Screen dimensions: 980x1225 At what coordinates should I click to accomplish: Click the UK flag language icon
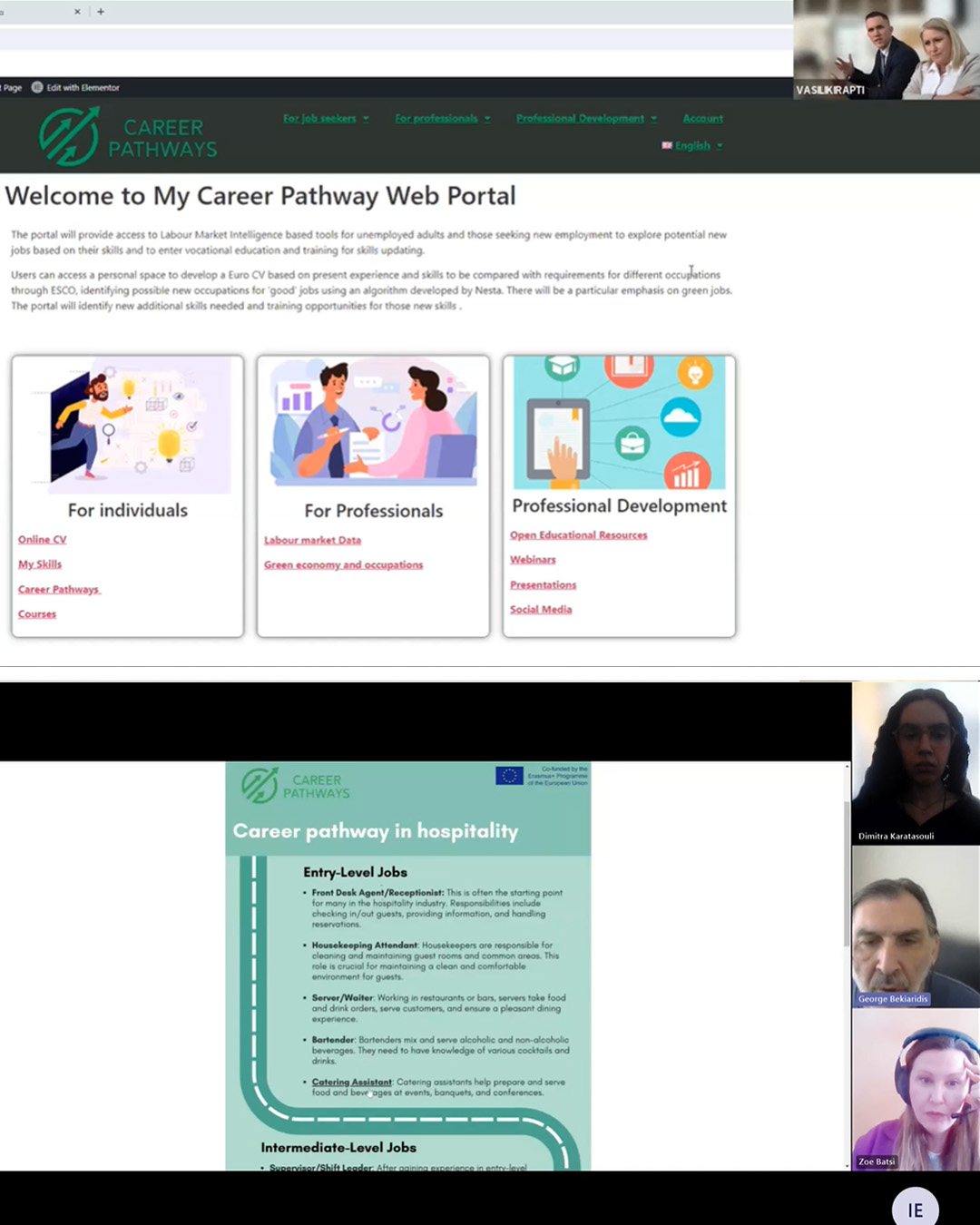pyautogui.click(x=667, y=145)
